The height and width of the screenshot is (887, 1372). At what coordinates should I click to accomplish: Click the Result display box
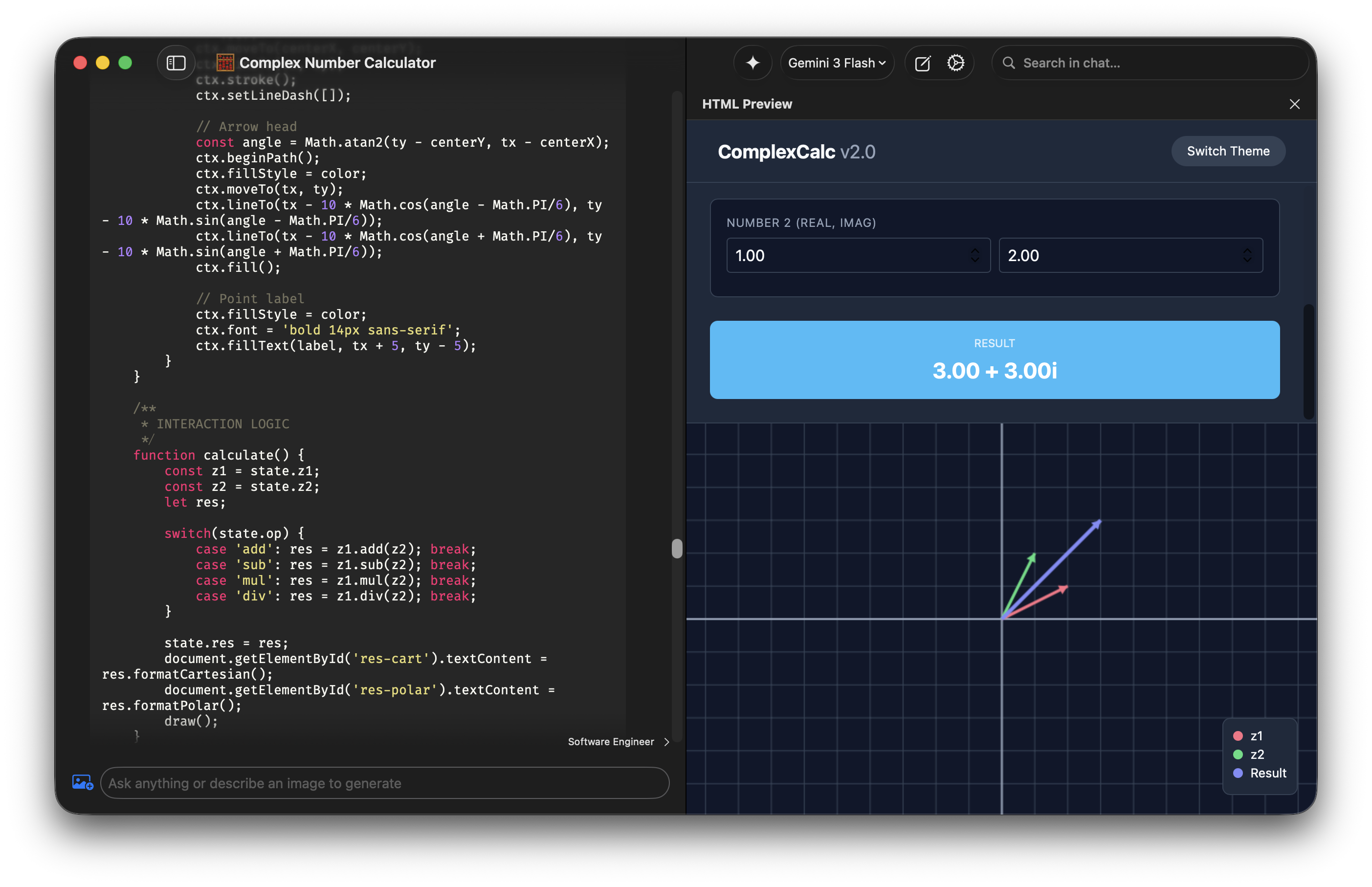[x=994, y=359]
